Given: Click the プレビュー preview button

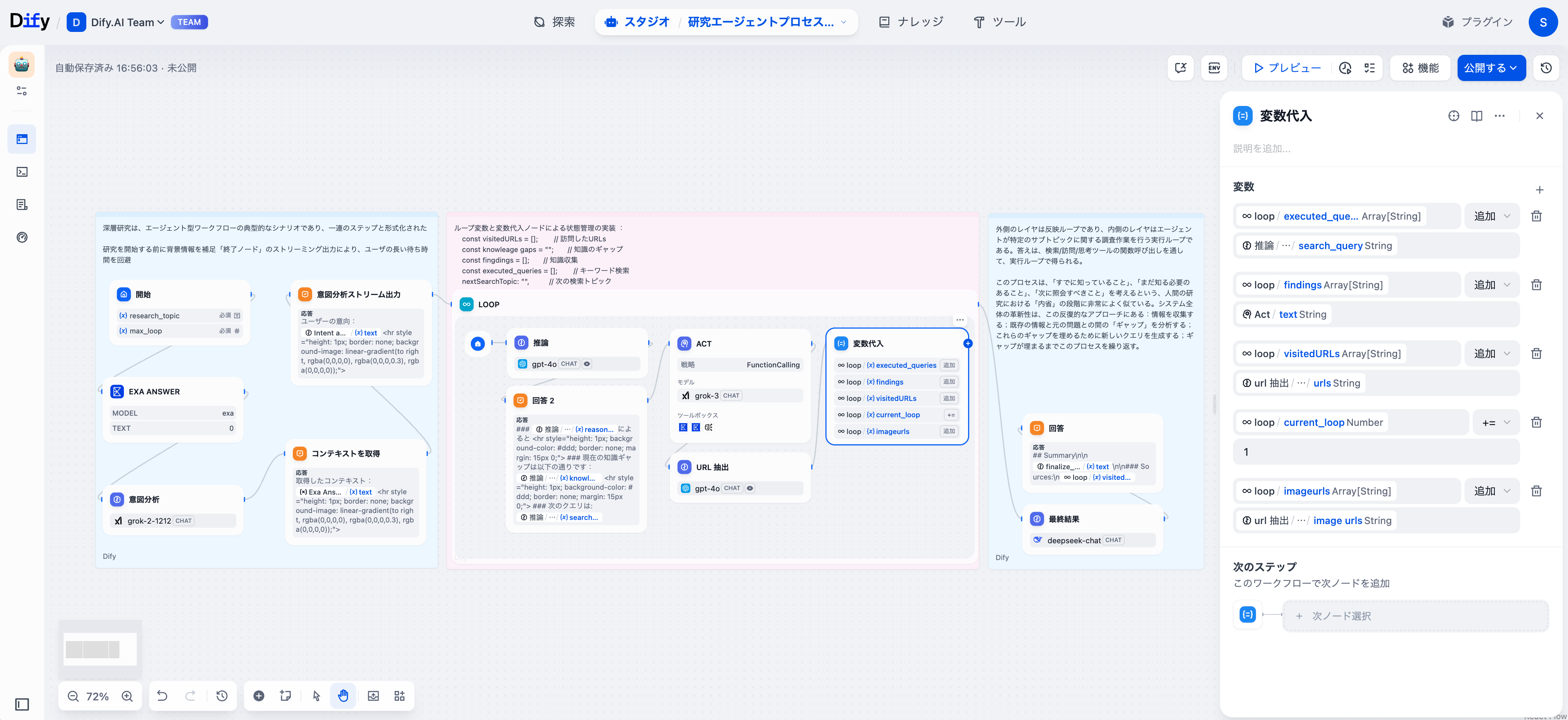Looking at the screenshot, I should [x=1287, y=68].
